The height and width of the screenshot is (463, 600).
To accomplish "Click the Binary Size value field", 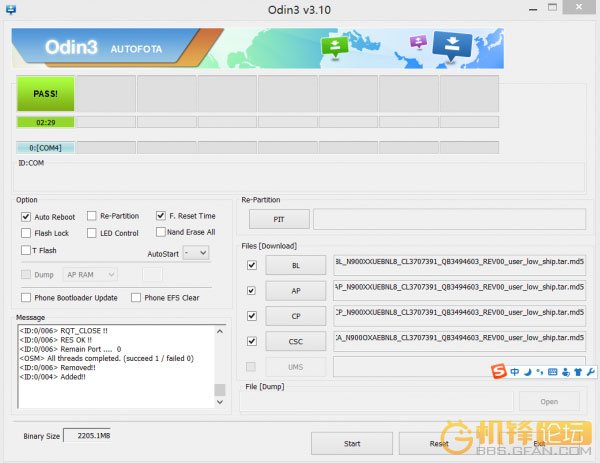I will [x=87, y=435].
